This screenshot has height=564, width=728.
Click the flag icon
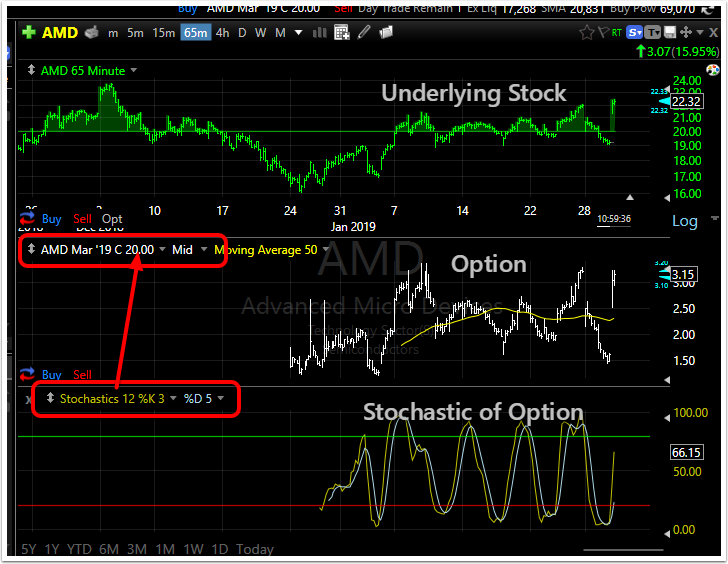[604, 32]
